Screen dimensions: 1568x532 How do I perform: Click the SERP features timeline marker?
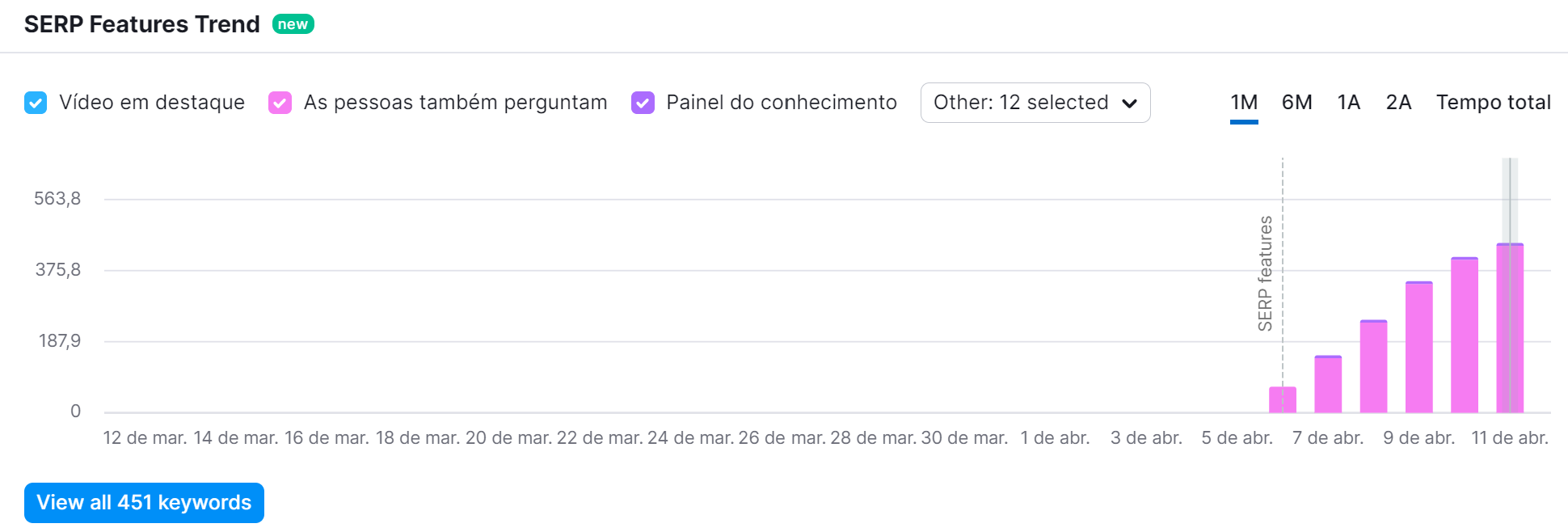pyautogui.click(x=1266, y=273)
